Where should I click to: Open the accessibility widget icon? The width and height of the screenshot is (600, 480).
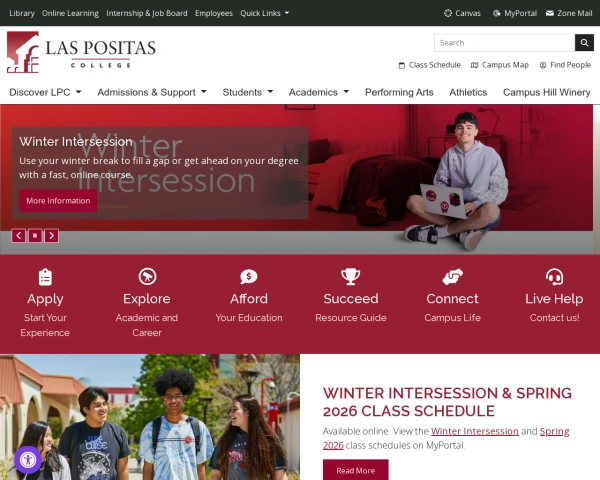pos(28,460)
